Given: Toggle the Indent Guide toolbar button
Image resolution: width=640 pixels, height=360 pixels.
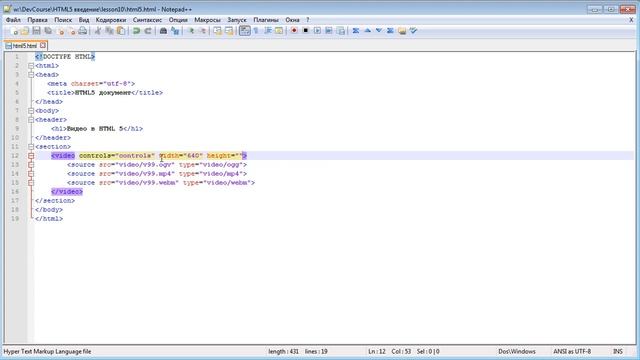Looking at the screenshot, I should click(268, 31).
